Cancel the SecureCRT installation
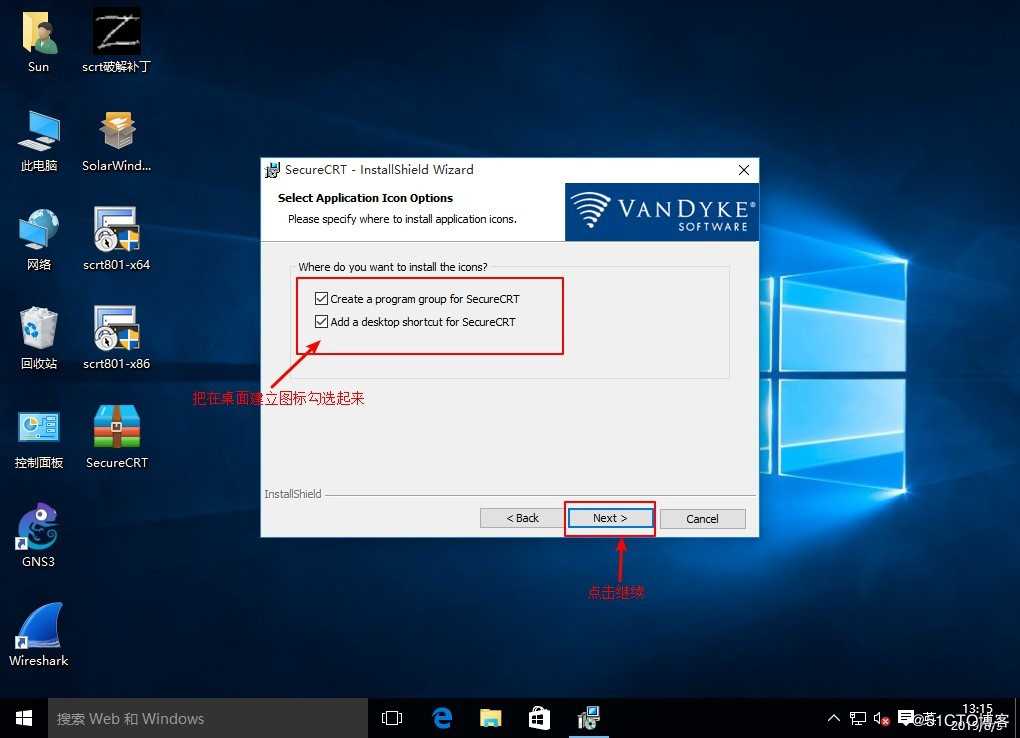Viewport: 1020px width, 738px height. 703,519
